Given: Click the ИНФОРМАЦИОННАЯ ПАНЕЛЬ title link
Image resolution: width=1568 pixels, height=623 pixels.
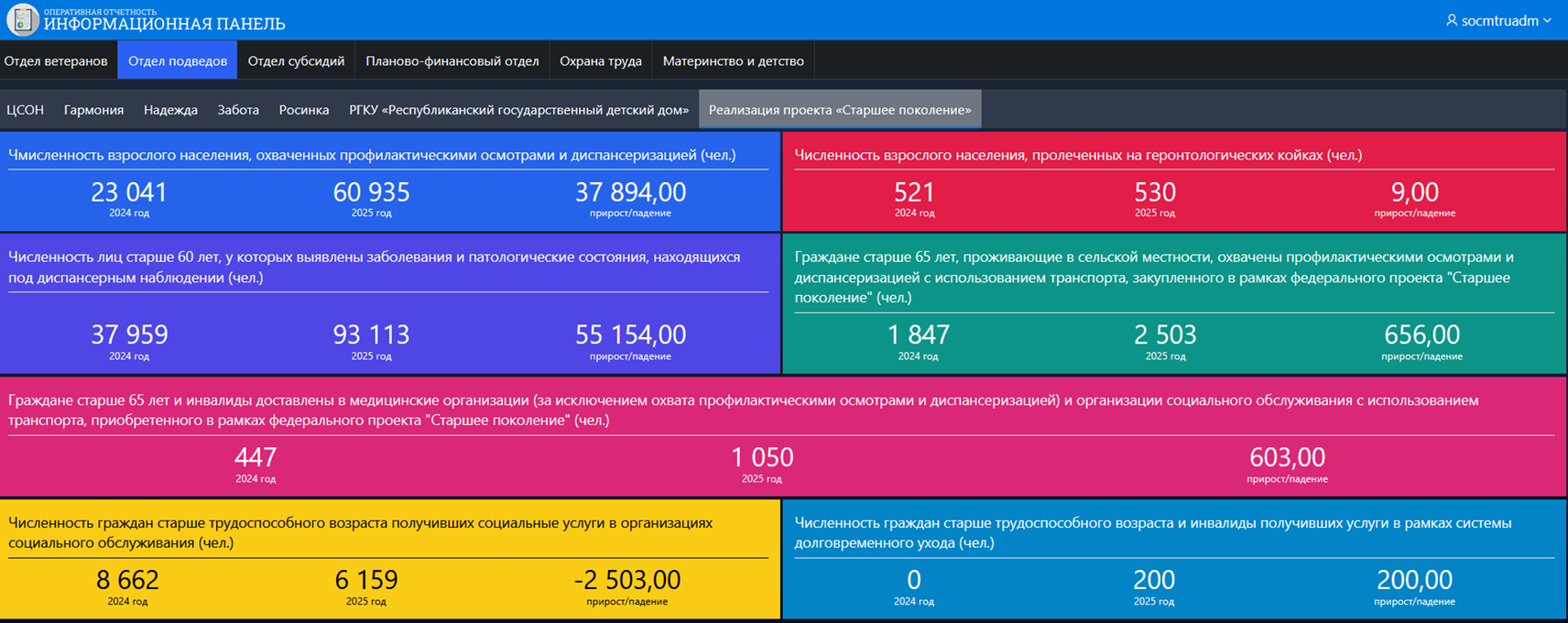Looking at the screenshot, I should 164,24.
